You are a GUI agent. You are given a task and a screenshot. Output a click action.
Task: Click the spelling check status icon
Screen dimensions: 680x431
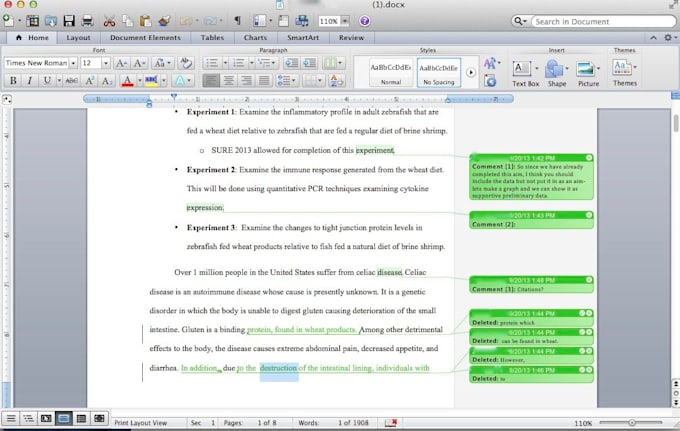pyautogui.click(x=391, y=422)
